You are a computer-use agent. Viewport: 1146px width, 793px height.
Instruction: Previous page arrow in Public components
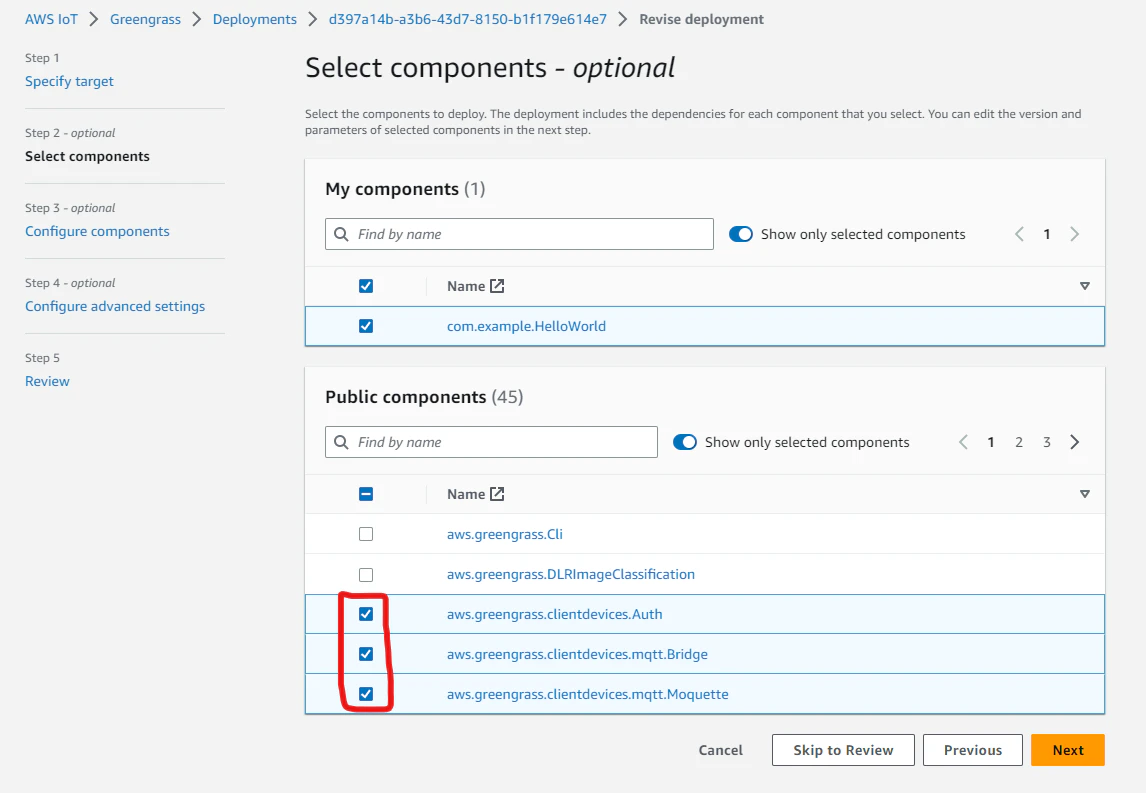(963, 442)
